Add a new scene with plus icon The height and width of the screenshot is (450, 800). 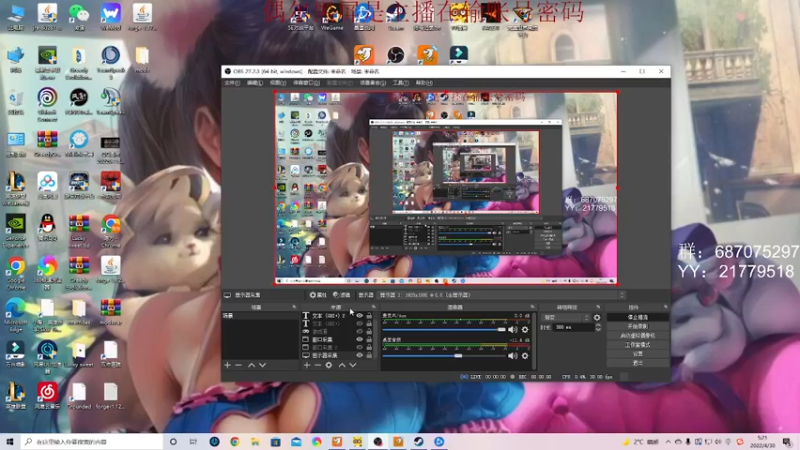228,365
